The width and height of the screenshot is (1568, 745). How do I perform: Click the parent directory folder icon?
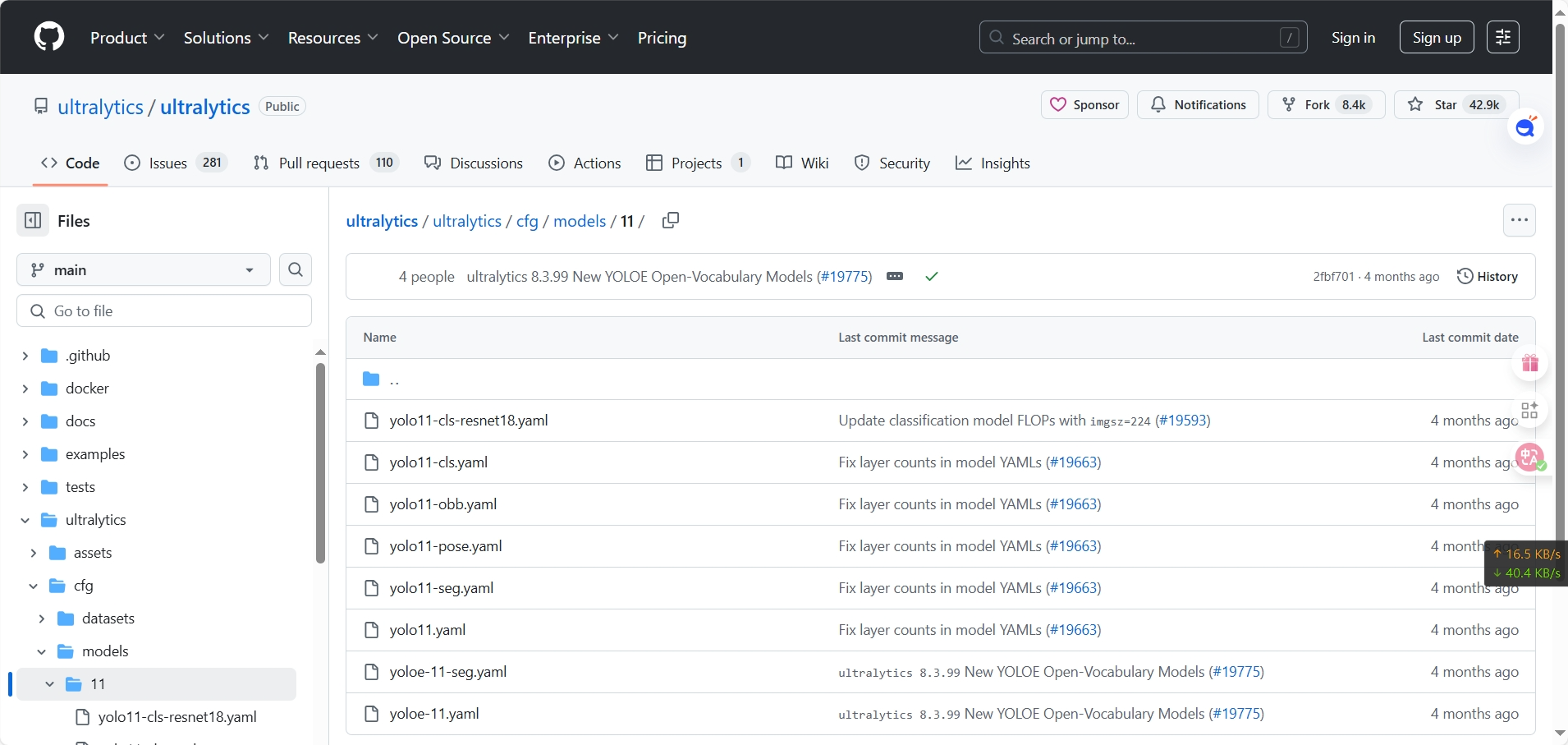pos(371,379)
